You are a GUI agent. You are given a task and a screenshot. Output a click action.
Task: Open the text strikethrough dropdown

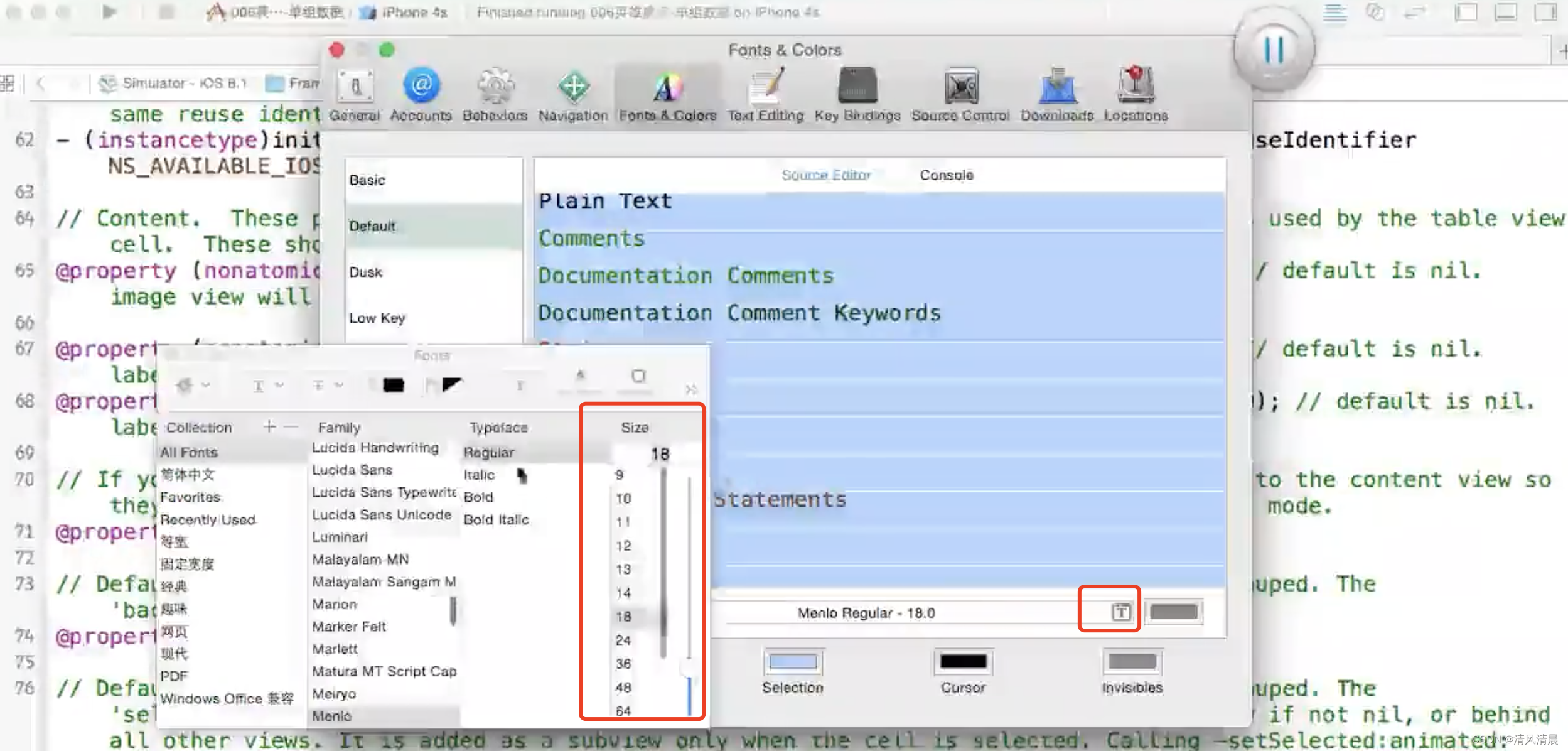pos(328,385)
